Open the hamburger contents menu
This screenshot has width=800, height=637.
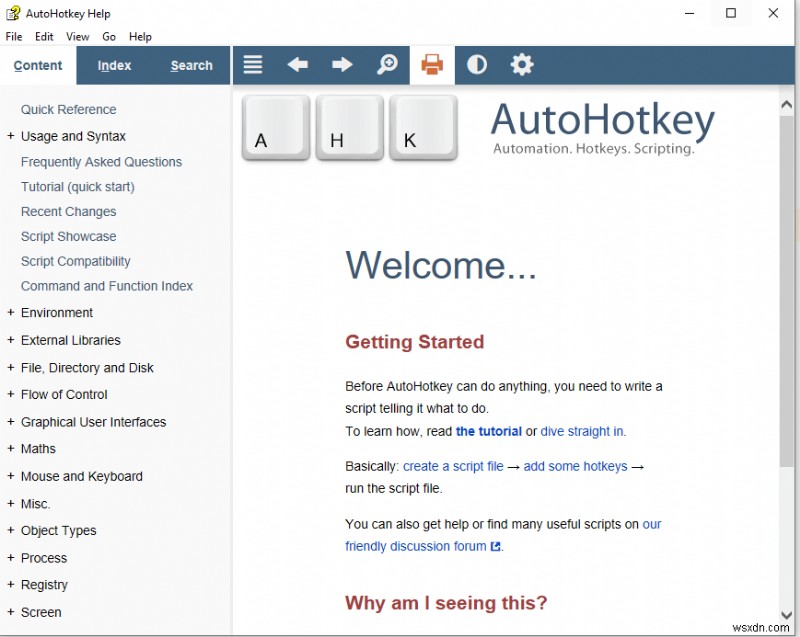(x=252, y=64)
